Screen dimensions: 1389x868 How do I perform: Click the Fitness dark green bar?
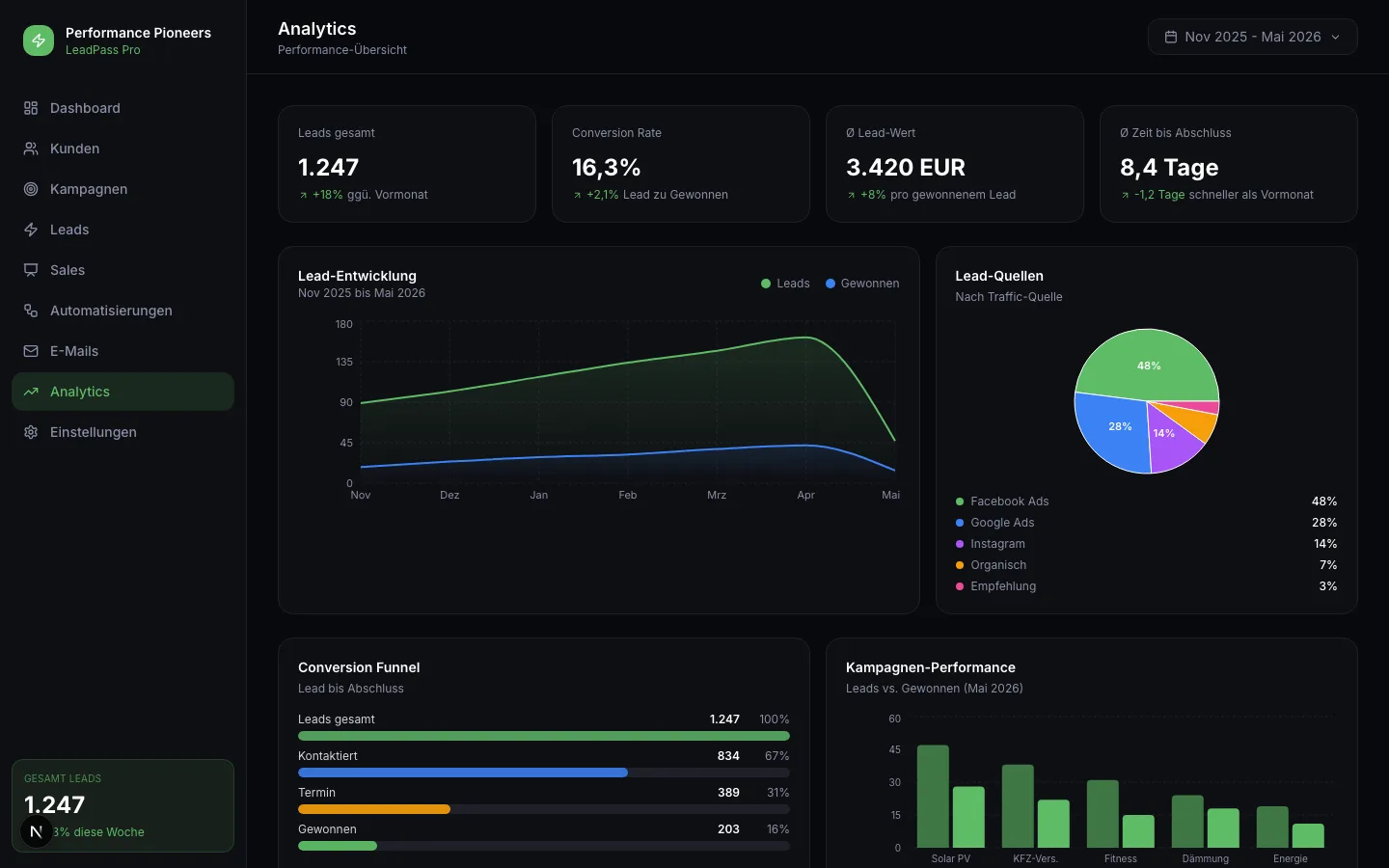pyautogui.click(x=1103, y=814)
